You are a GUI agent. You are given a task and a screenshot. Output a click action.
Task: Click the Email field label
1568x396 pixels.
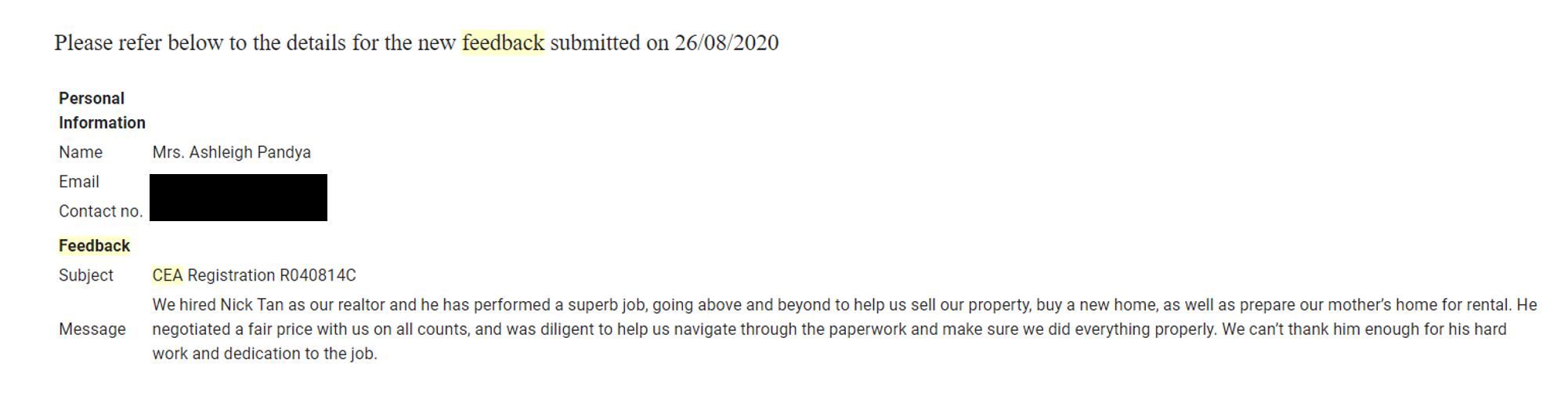click(79, 182)
